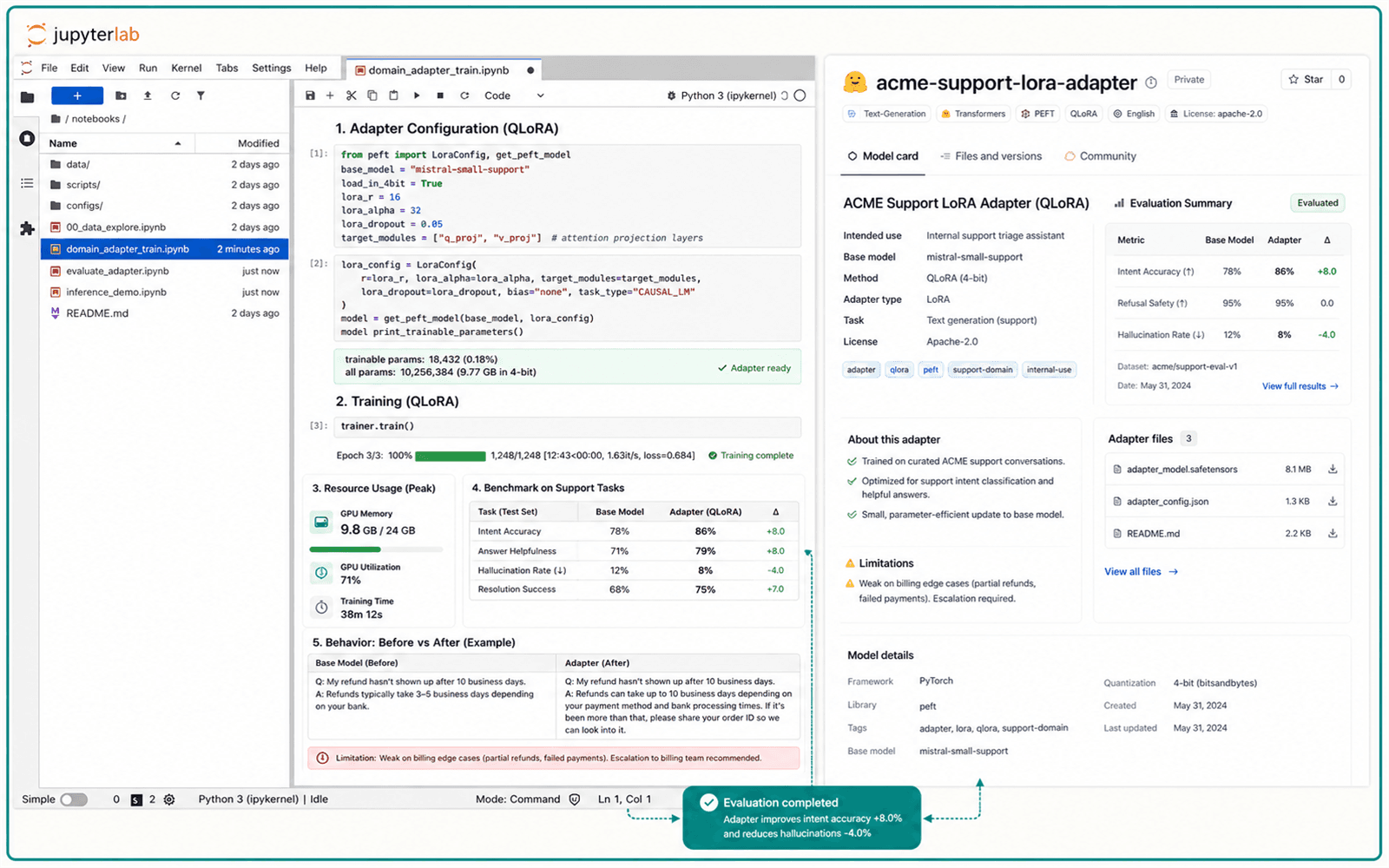Show the Table of Contents sidebar panel
Image resolution: width=1389 pixels, height=868 pixels.
tap(27, 183)
